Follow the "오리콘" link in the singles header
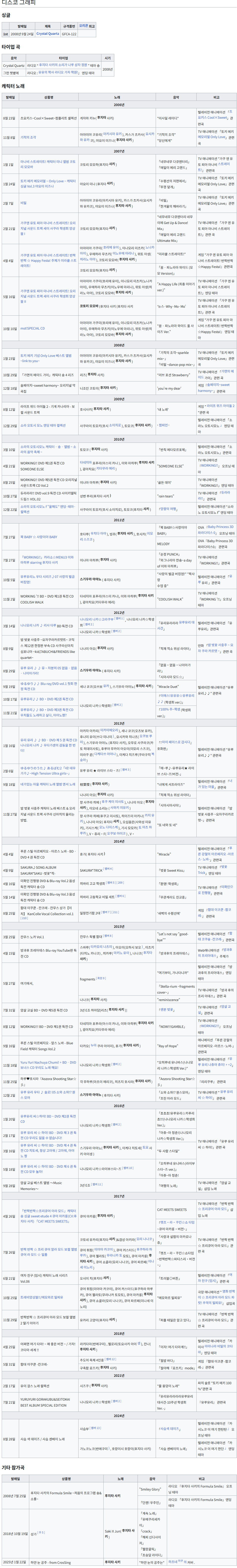 pyautogui.click(x=83, y=26)
